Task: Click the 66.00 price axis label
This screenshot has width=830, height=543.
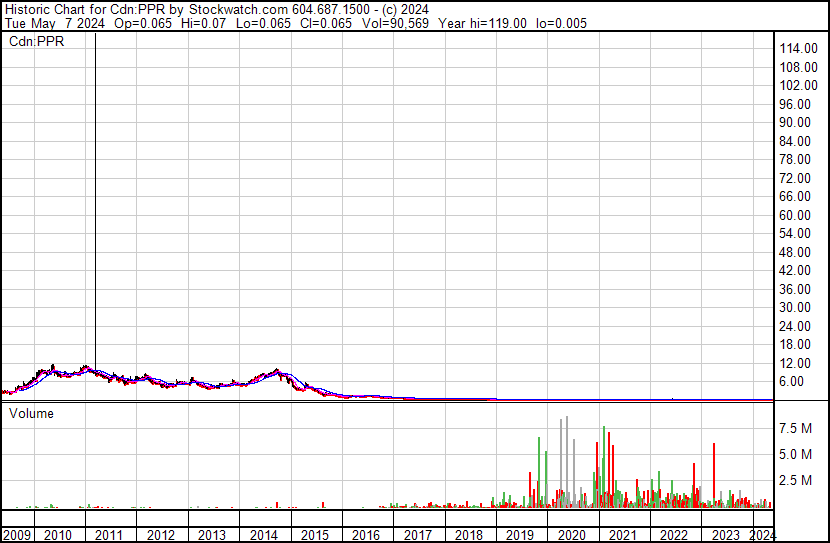Action: pyautogui.click(x=795, y=196)
